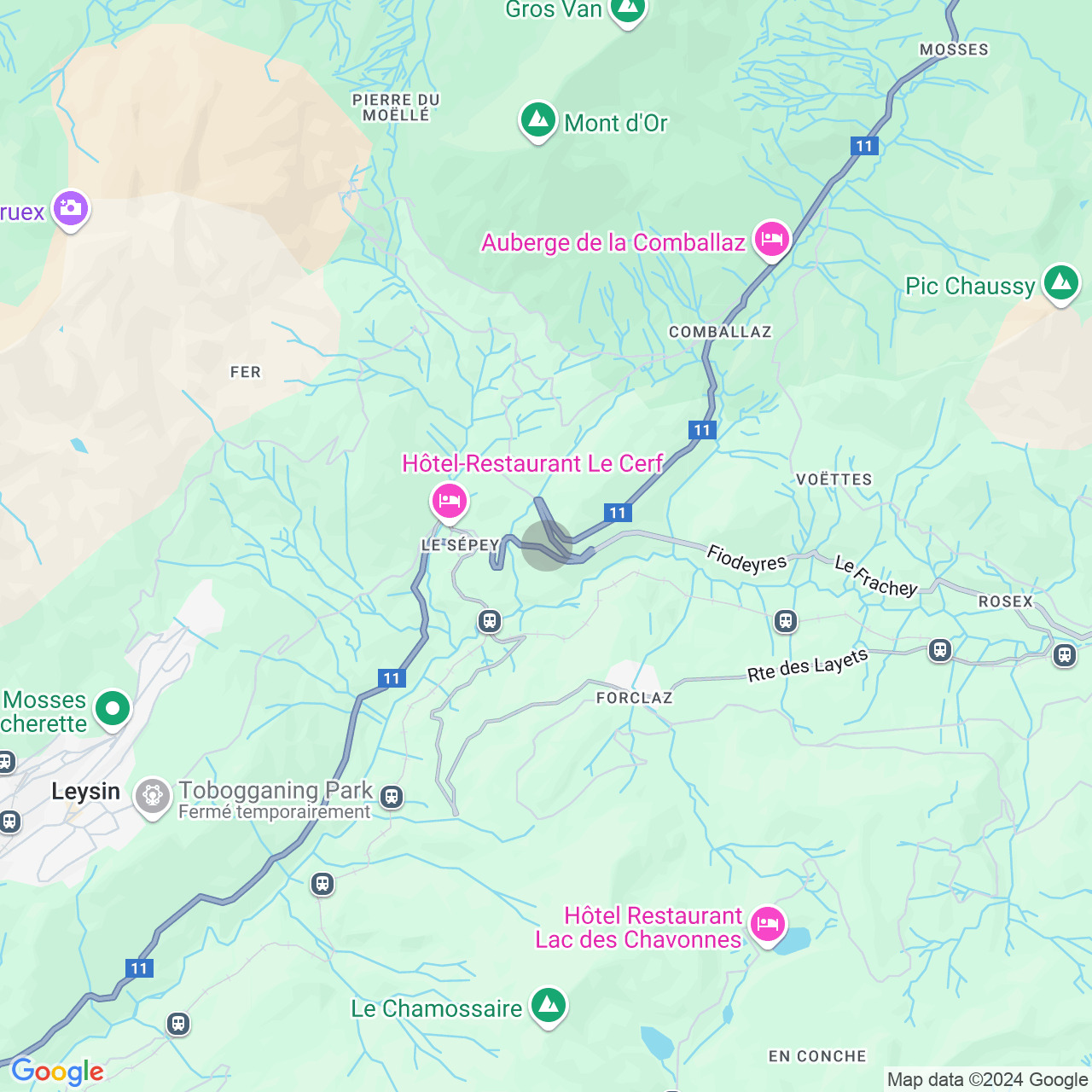Click the gray highlighted circle on the road
Screen dimensions: 1092x1092
(547, 546)
